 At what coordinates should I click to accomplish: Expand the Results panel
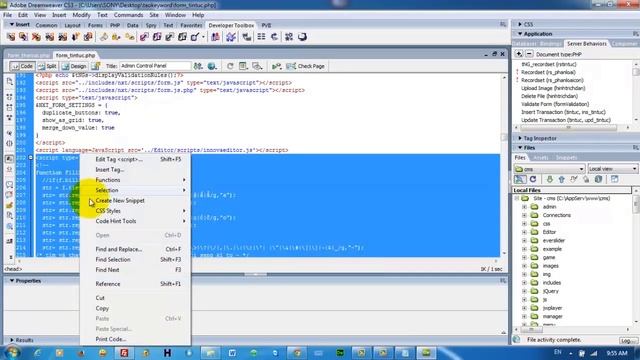click(12, 340)
